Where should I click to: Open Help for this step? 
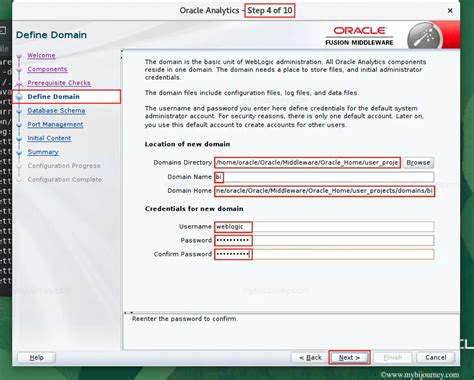click(36, 358)
